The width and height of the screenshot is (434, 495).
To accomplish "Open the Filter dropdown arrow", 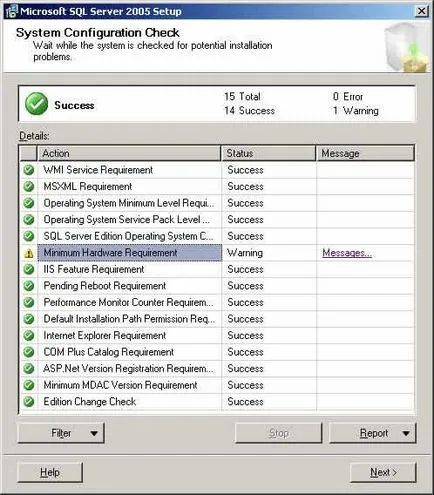I will [x=94, y=433].
